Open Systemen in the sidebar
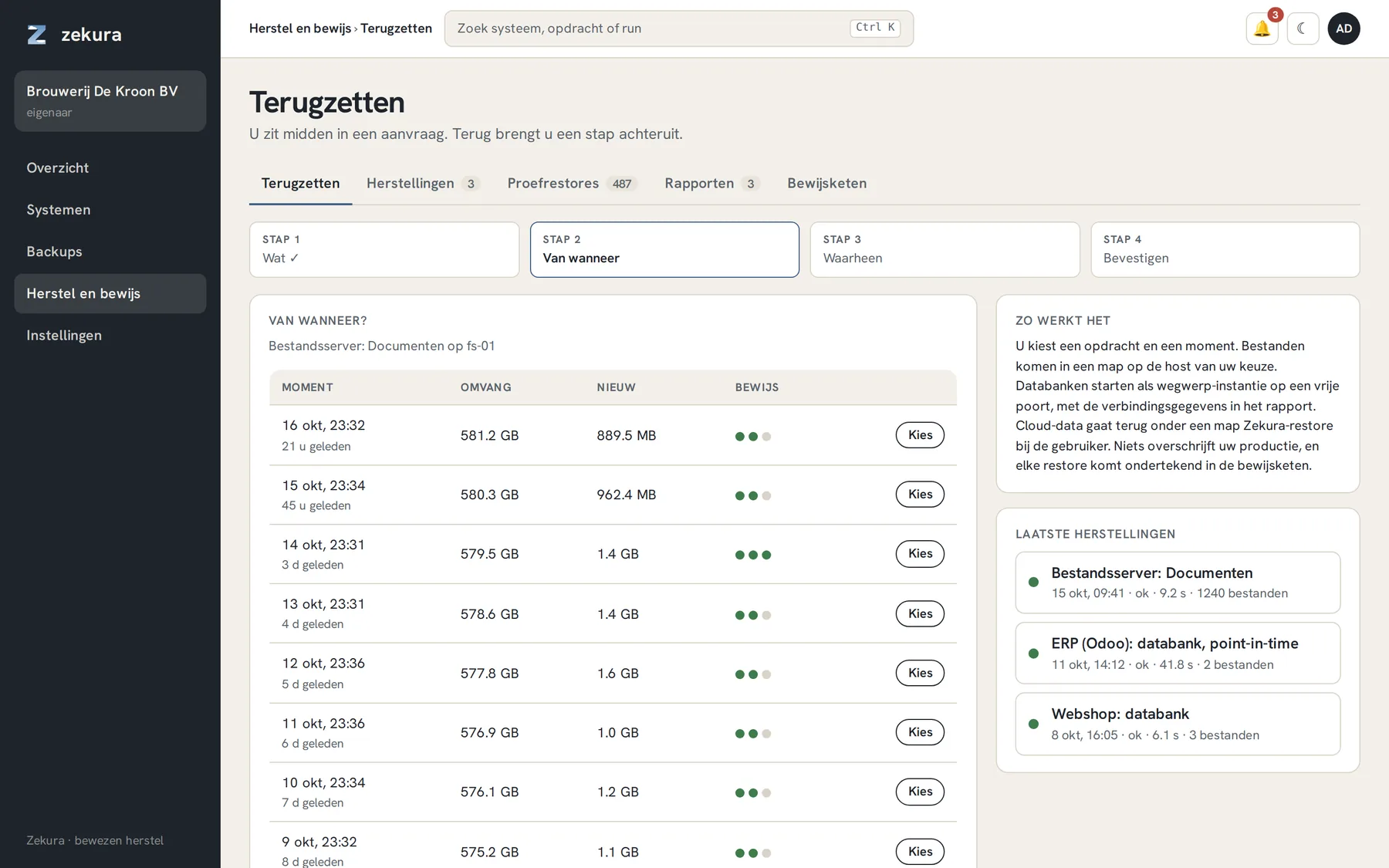The image size is (1389, 868). point(110,210)
